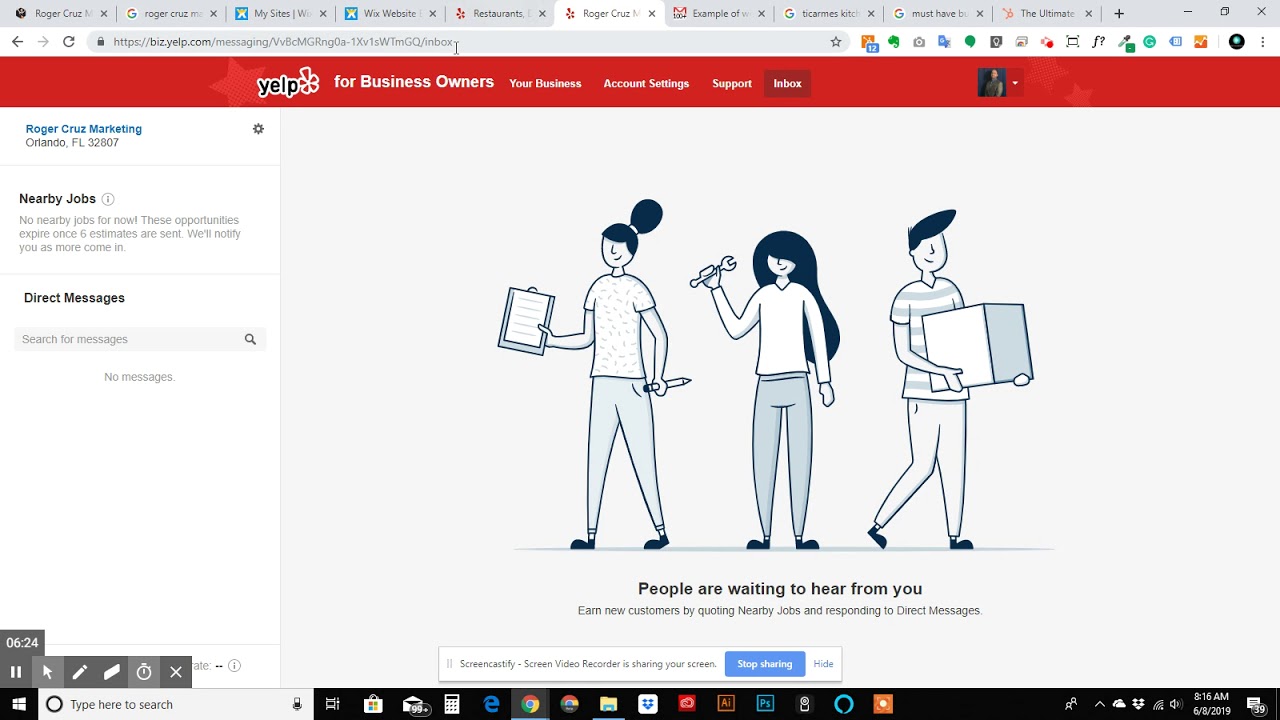Click the info icon beside response rate
Screen dimensions: 1280x720
[234, 666]
